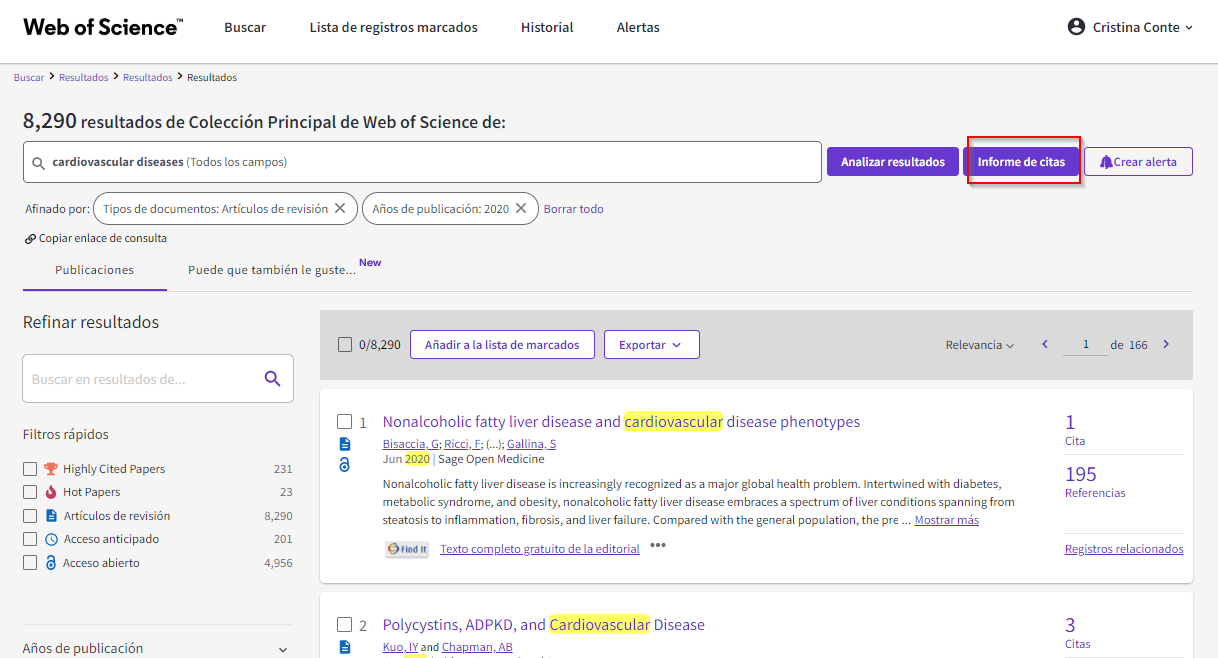Viewport: 1218px width, 658px height.
Task: Check the Acceso abierto filter
Action: 30,563
